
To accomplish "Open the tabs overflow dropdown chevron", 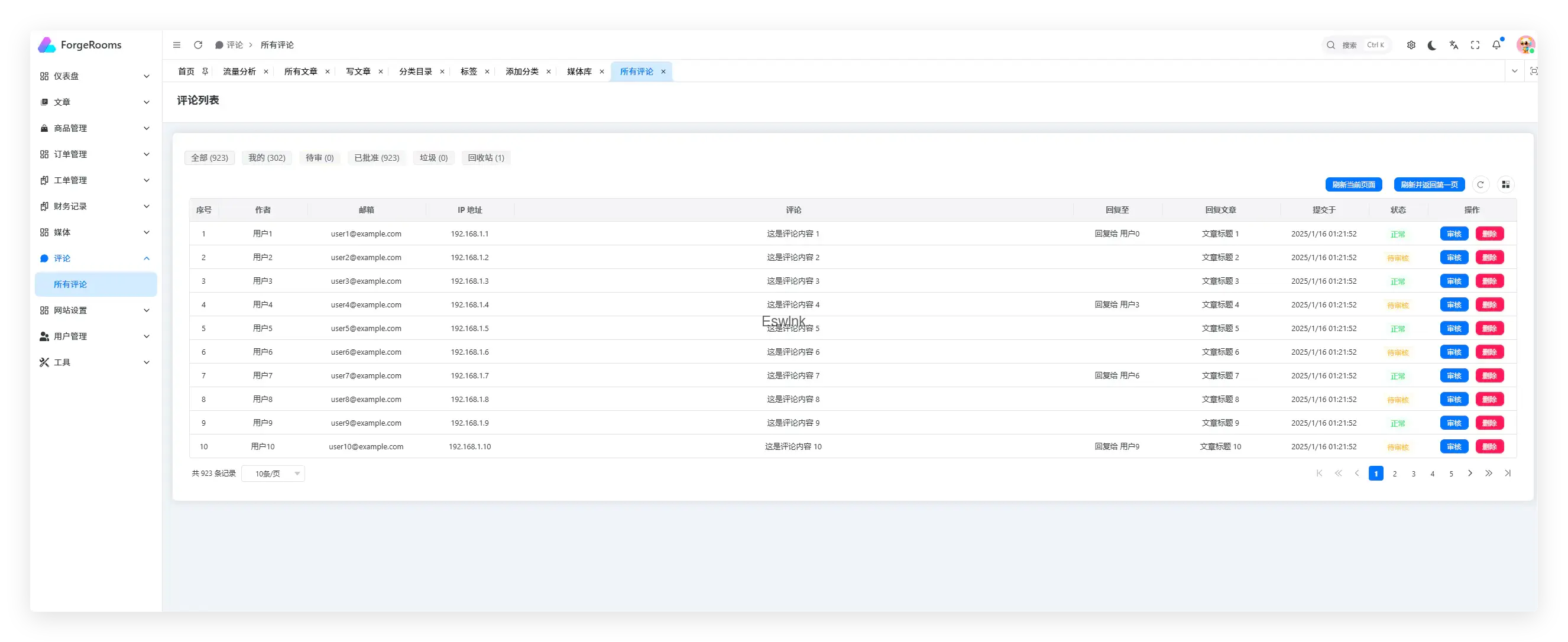I will 1514,71.
